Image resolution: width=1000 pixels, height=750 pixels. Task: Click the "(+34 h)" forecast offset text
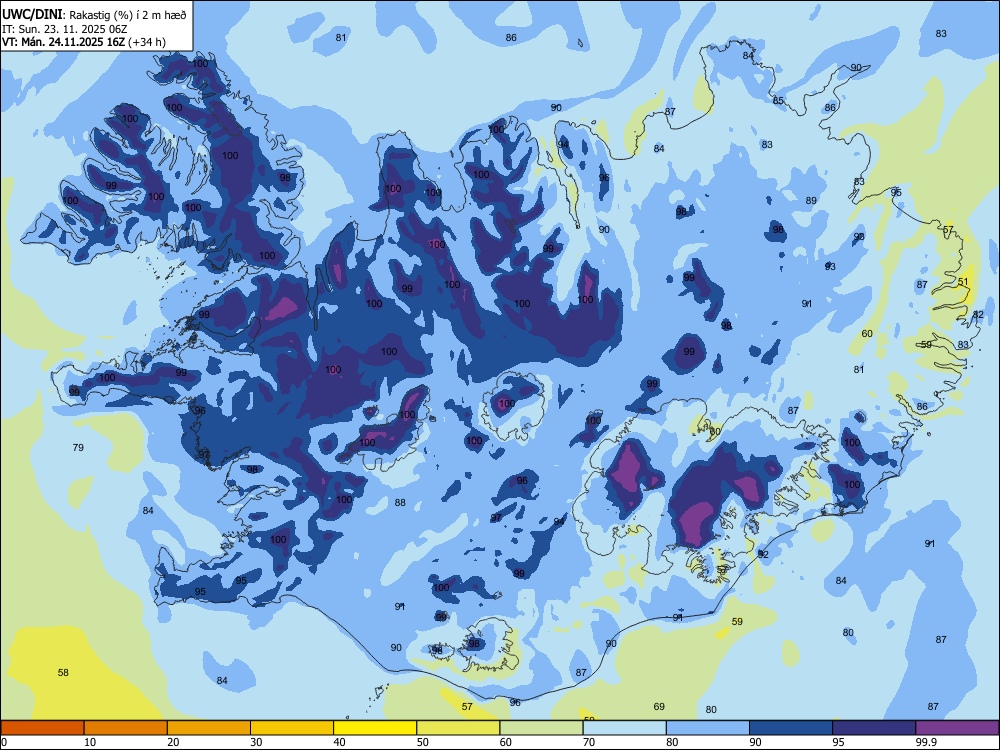click(147, 42)
